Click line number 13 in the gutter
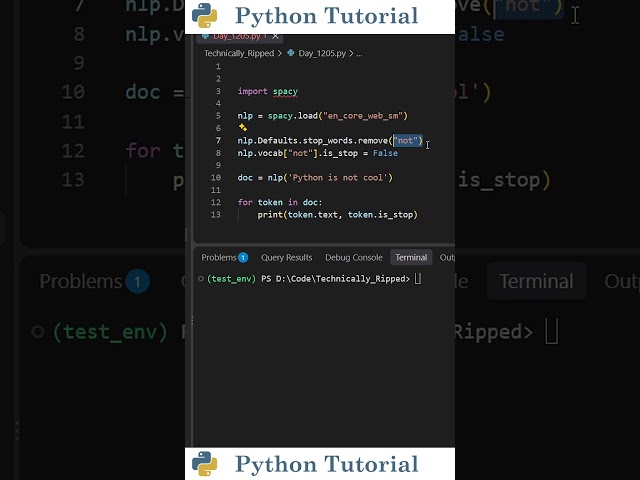The width and height of the screenshot is (640, 480). [216, 215]
